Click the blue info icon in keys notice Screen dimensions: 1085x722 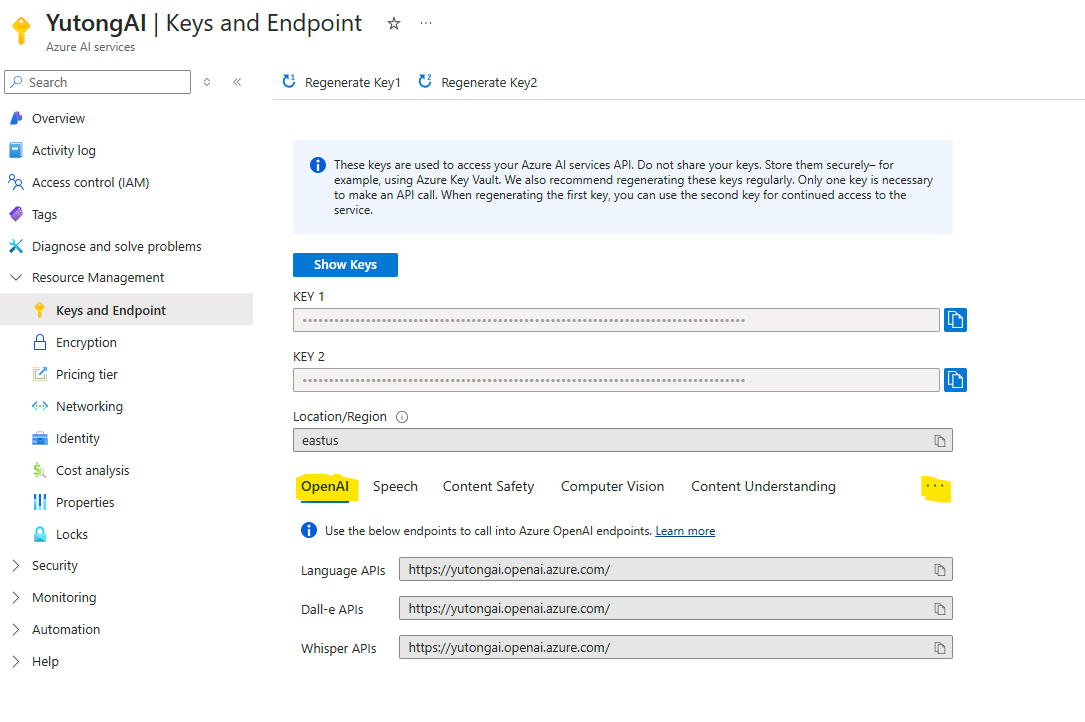click(318, 165)
